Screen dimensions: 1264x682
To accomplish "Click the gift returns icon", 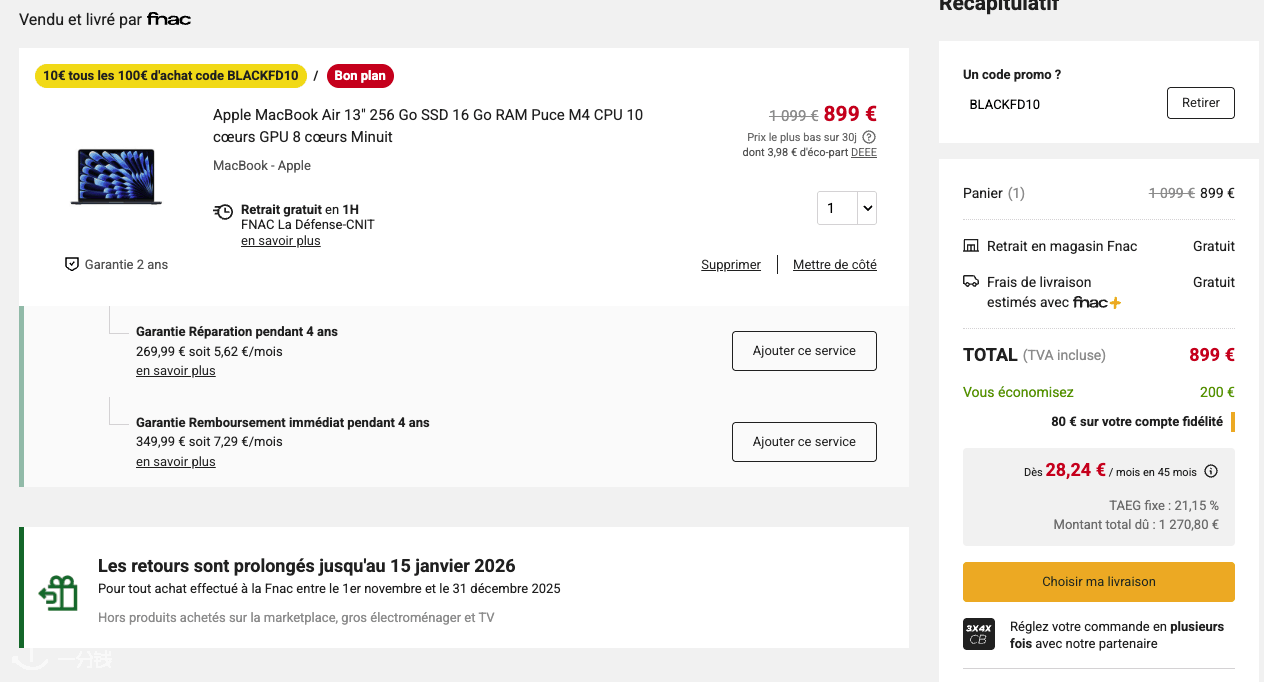I will click(x=58, y=593).
